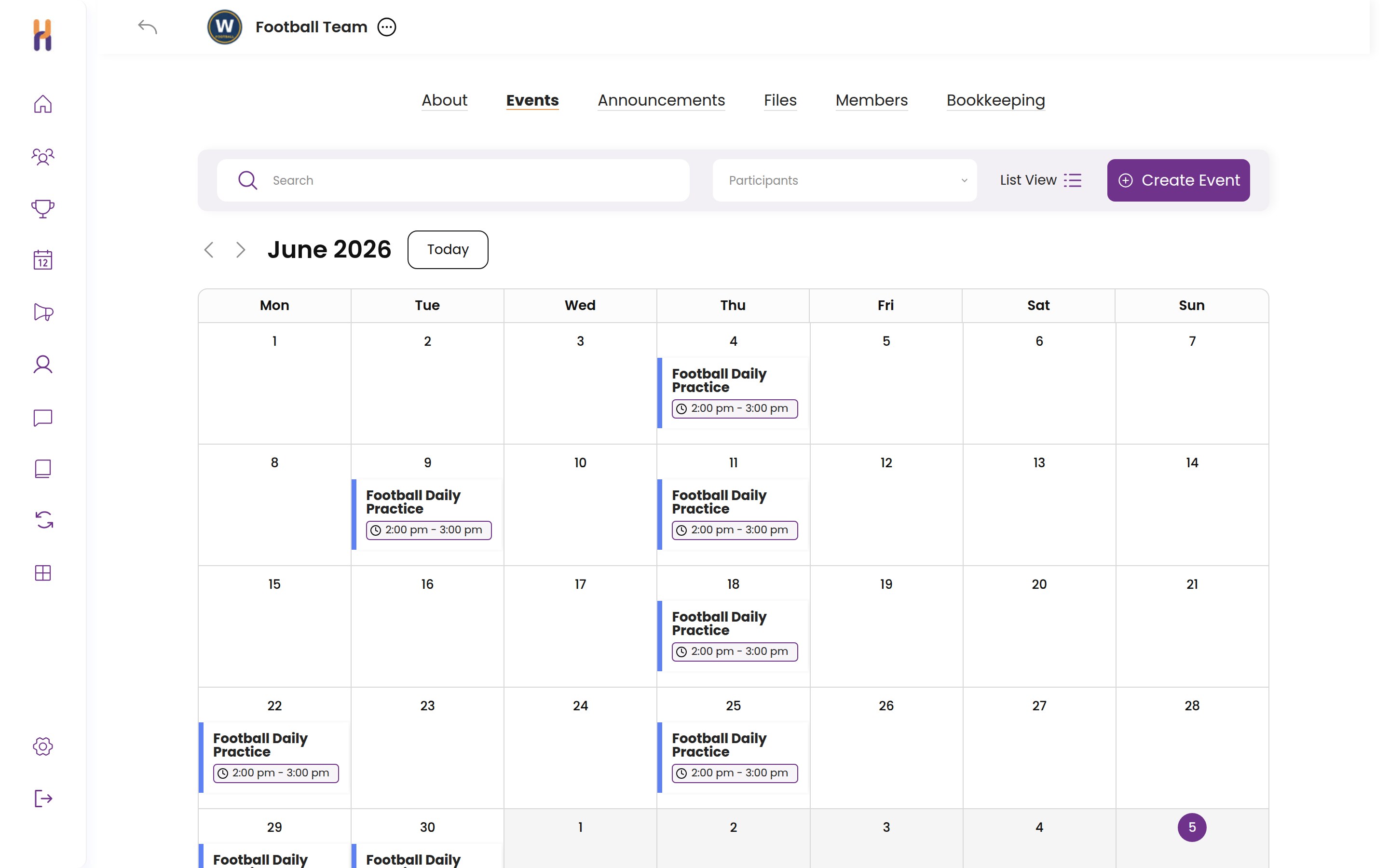Open Football Daily Practice on June 18

(733, 636)
